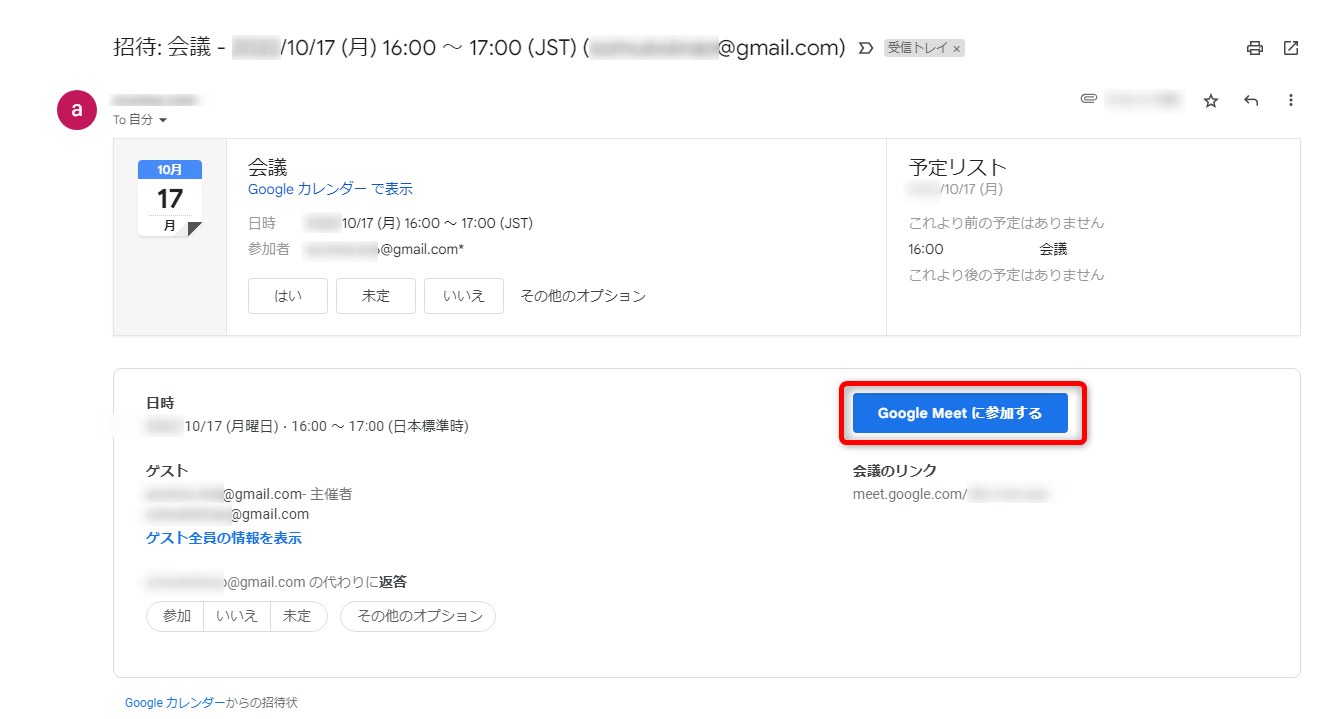Click 'Google Meet に参加する' button
Screen dimensions: 1344x719
pos(960,413)
